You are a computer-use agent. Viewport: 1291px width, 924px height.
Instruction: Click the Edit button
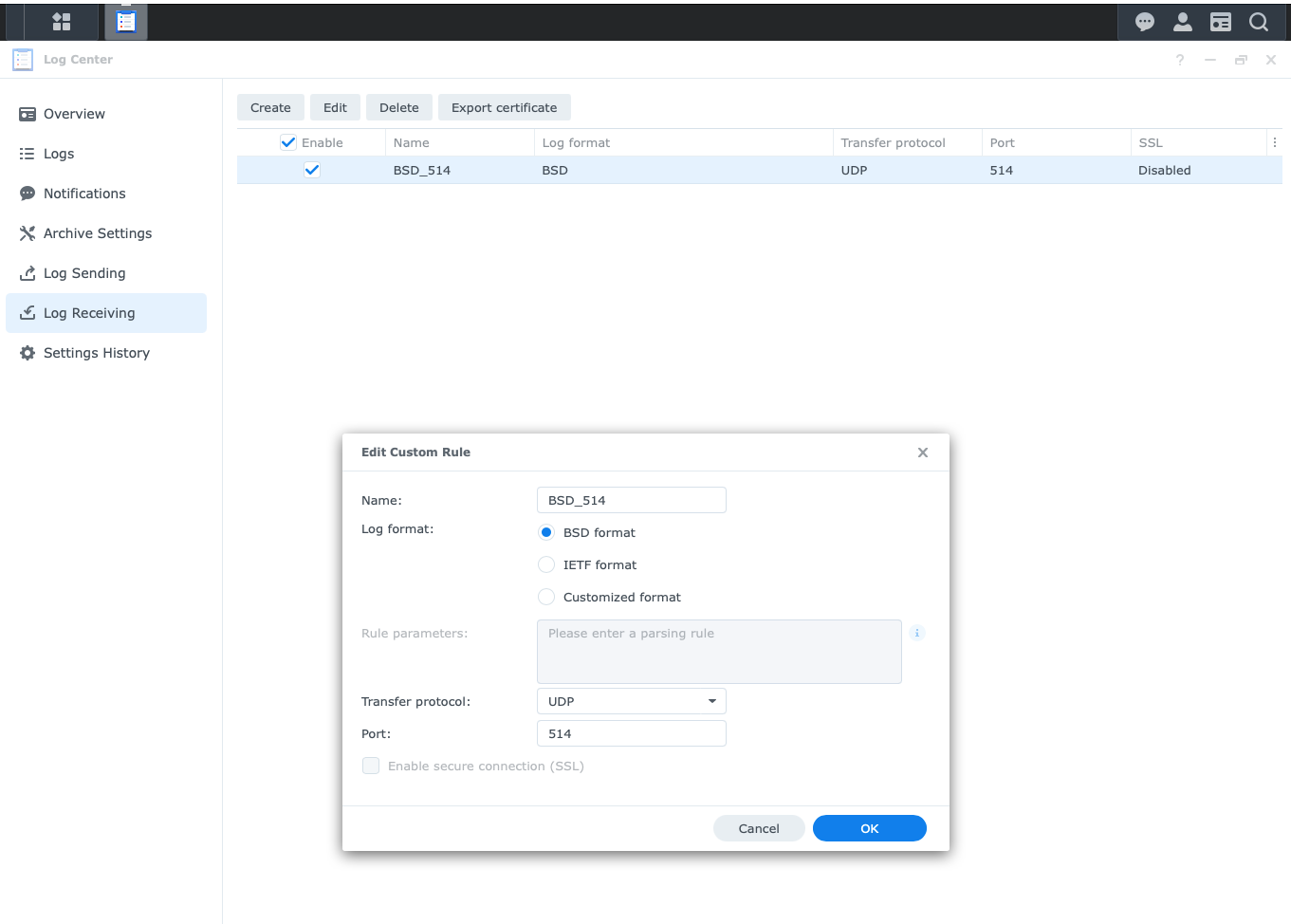coord(335,107)
